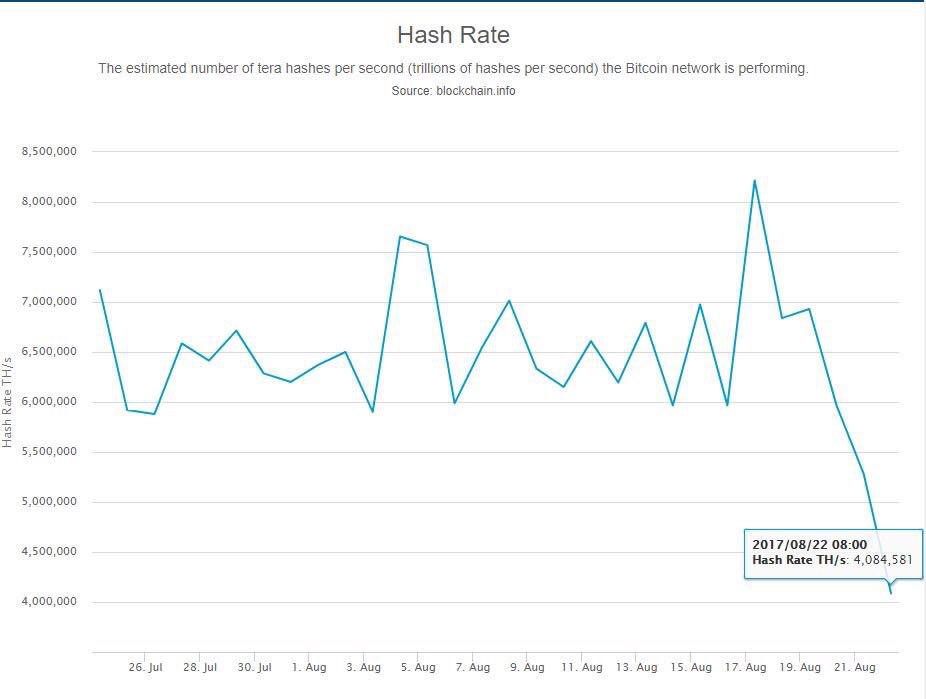The width and height of the screenshot is (926, 699).
Task: Click the 8,500,000 y-axis label
Action: (50, 152)
